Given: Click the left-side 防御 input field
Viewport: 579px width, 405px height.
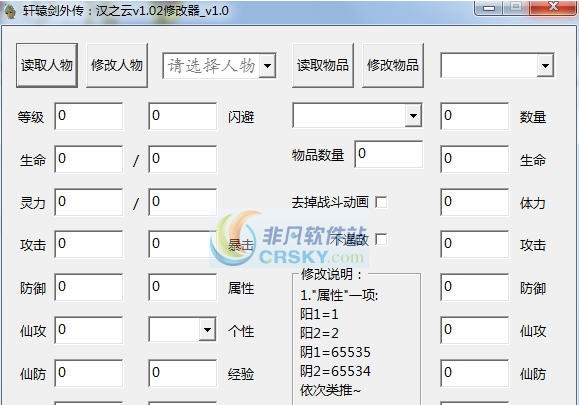Looking at the screenshot, I should pos(89,287).
